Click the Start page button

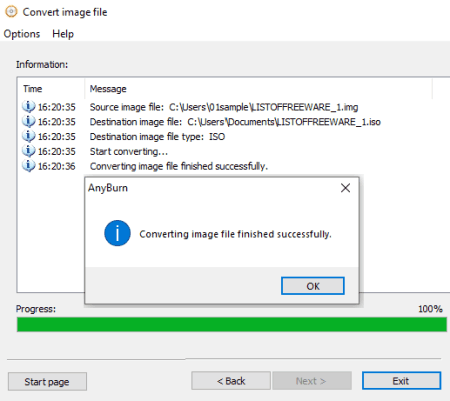[47, 382]
